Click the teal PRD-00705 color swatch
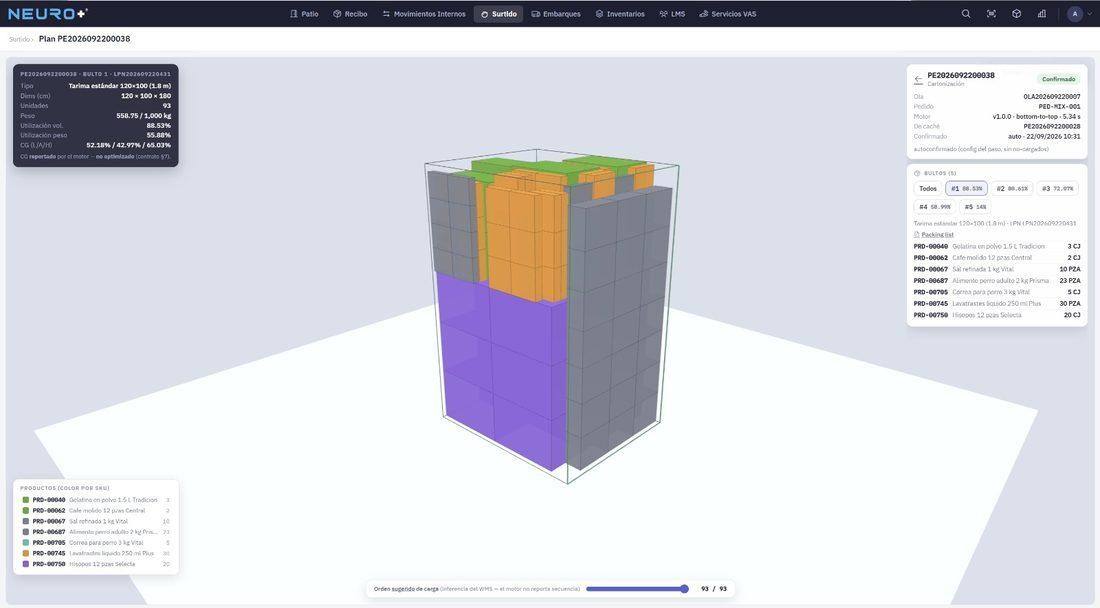1100x608 pixels. (x=26, y=543)
